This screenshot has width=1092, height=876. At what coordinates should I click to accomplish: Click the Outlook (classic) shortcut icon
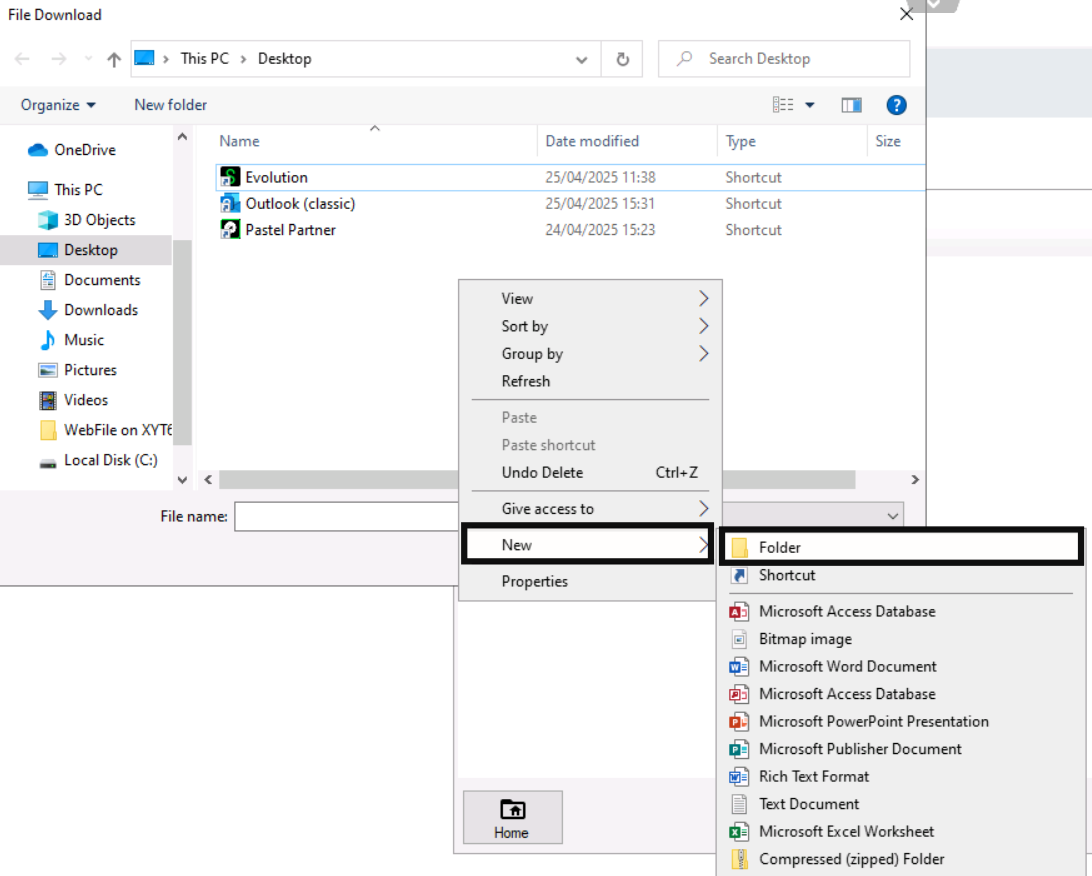[x=230, y=204]
